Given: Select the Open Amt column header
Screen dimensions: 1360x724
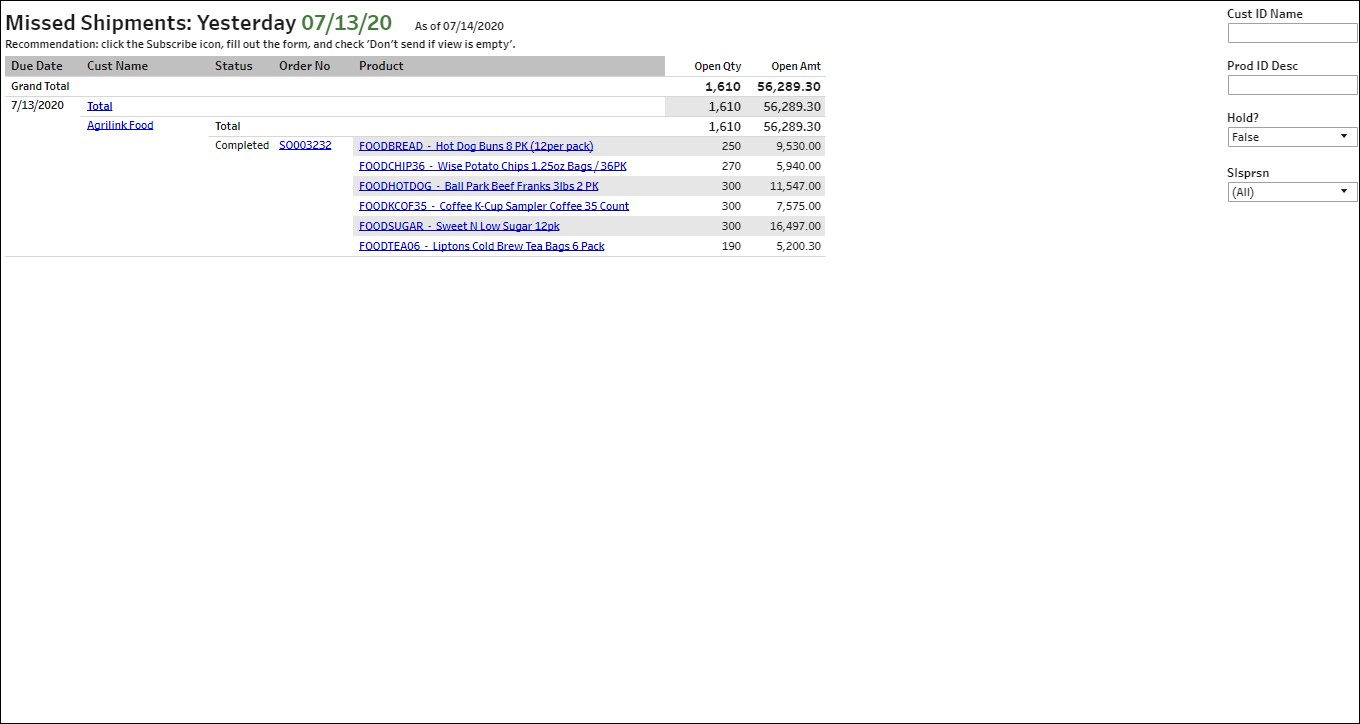Looking at the screenshot, I should tap(795, 67).
